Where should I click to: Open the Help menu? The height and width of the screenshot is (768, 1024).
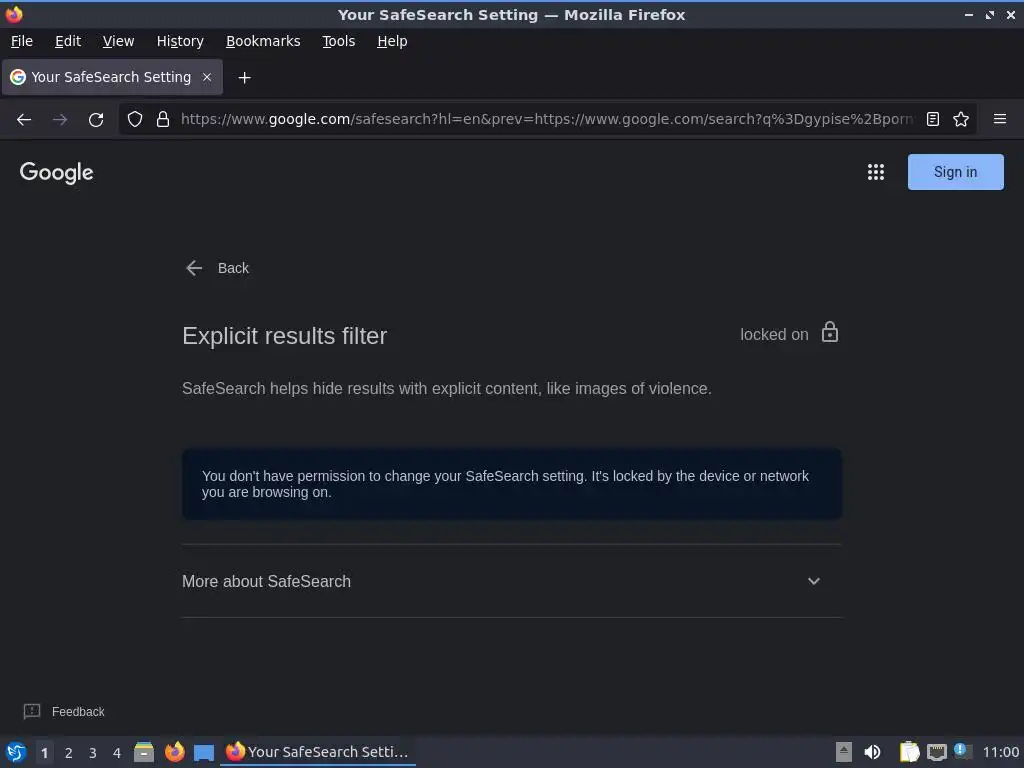pos(392,41)
